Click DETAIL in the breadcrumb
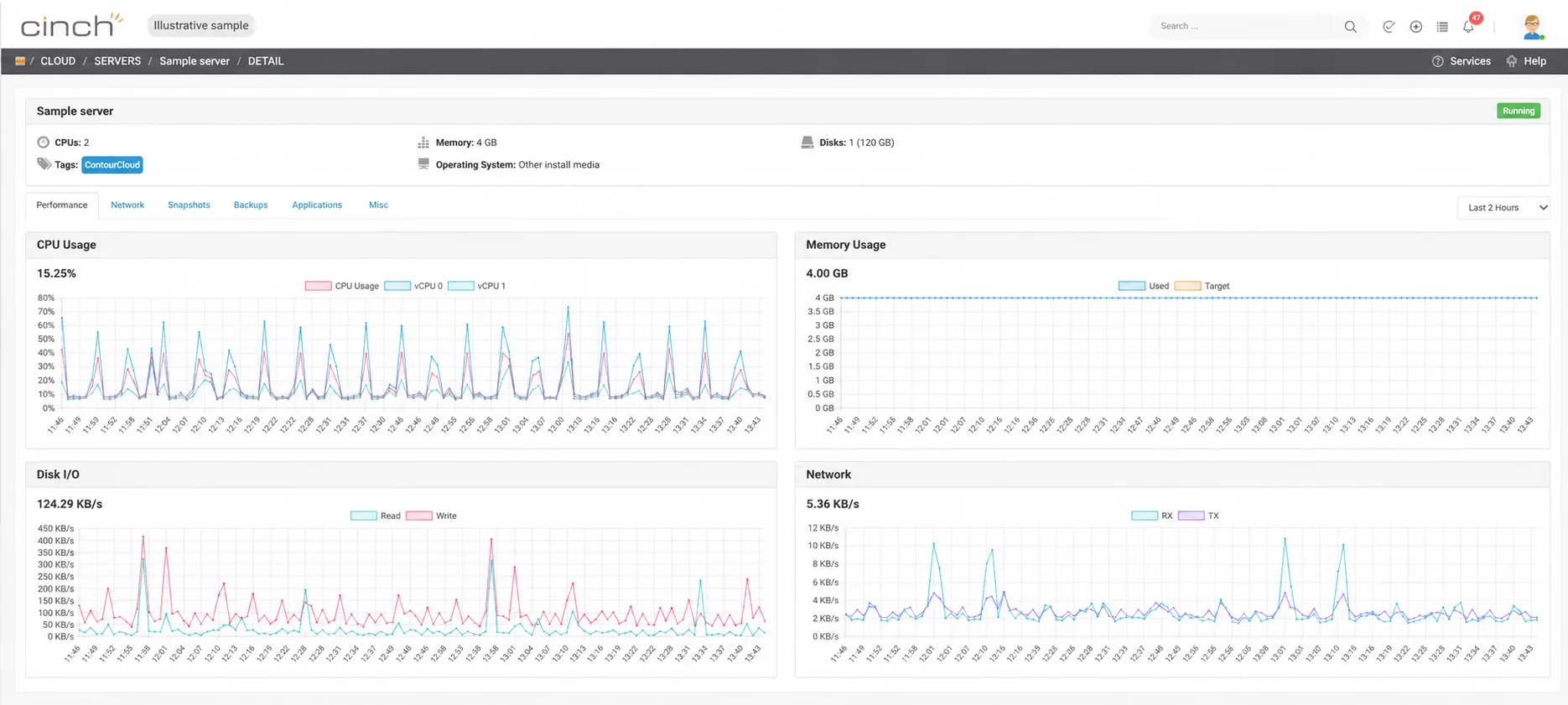 point(266,61)
